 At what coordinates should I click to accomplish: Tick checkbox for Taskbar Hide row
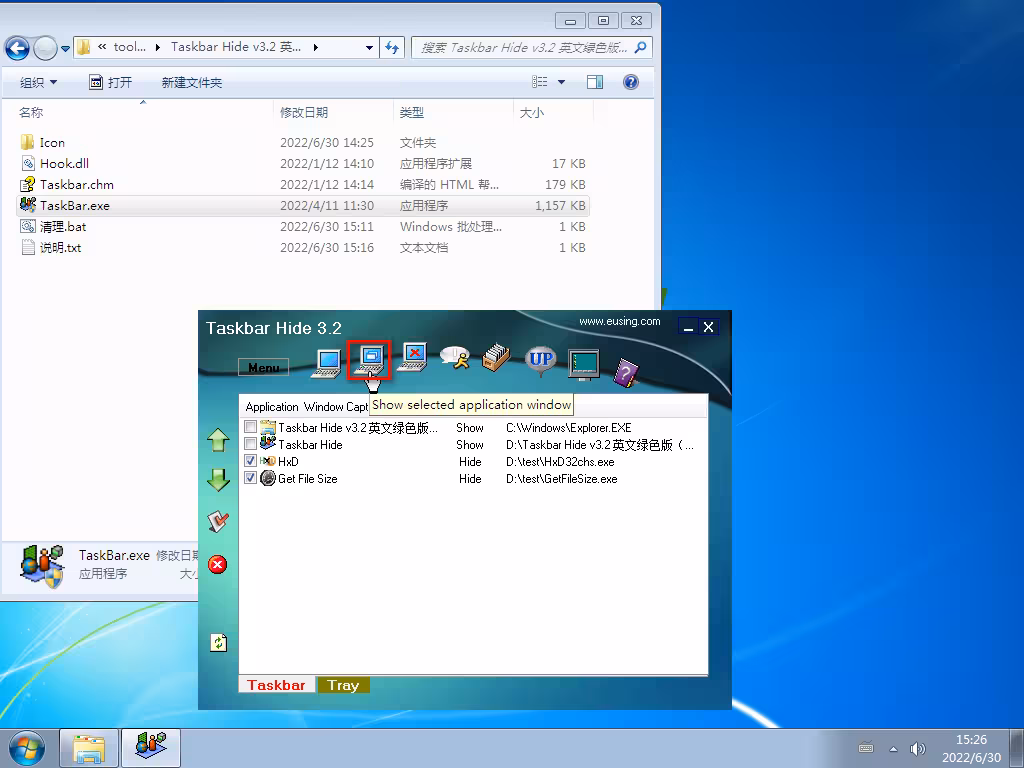(x=250, y=444)
